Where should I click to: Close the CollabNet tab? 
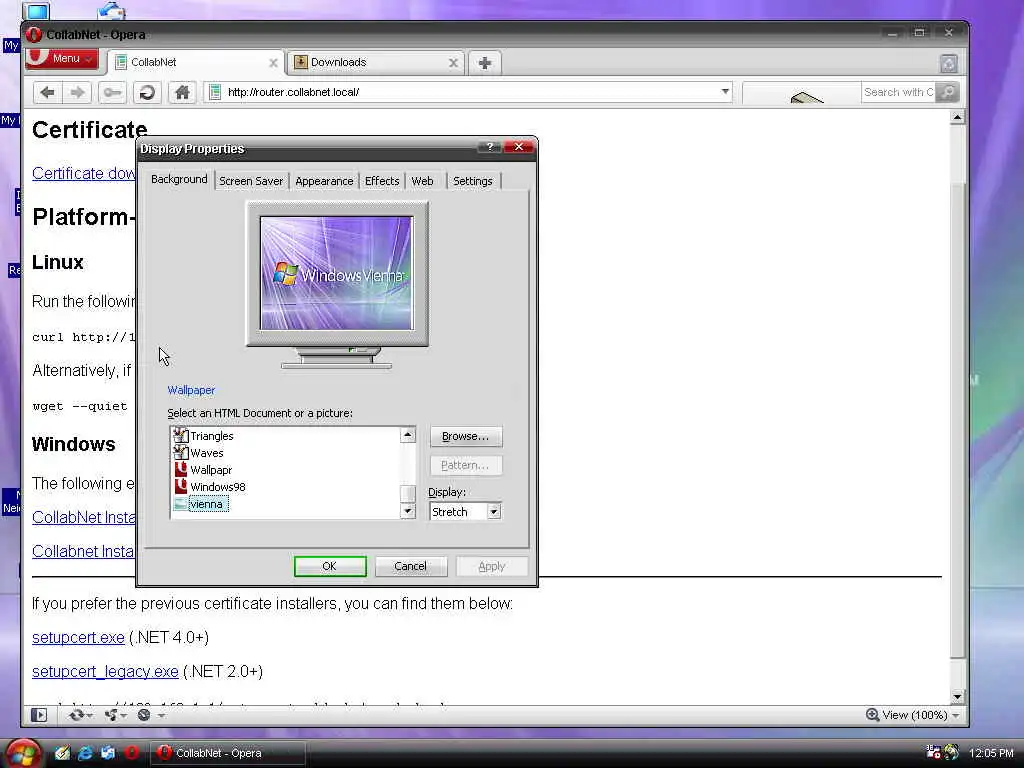click(x=273, y=63)
